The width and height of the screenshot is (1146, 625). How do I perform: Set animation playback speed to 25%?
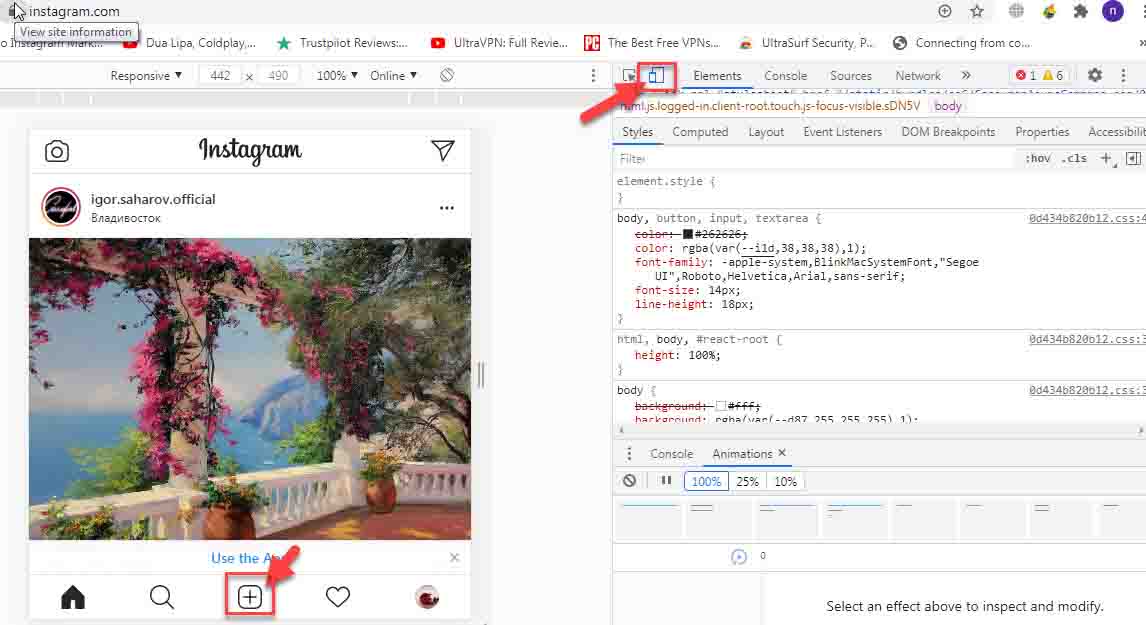[747, 481]
